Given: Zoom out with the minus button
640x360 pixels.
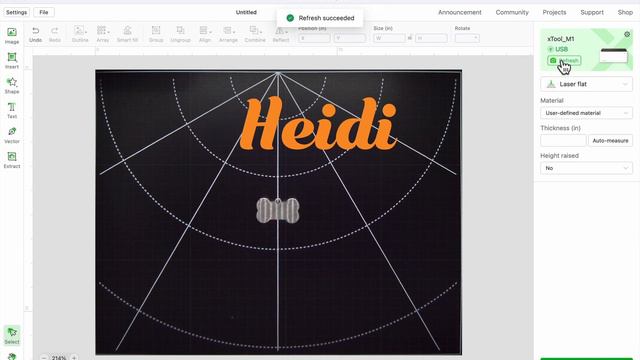Looking at the screenshot, I should [44, 358].
